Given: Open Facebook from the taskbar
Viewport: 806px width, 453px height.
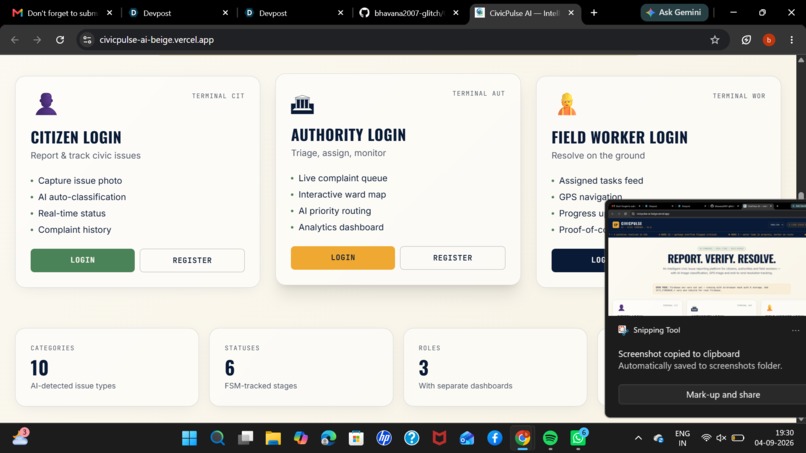Looking at the screenshot, I should [495, 438].
